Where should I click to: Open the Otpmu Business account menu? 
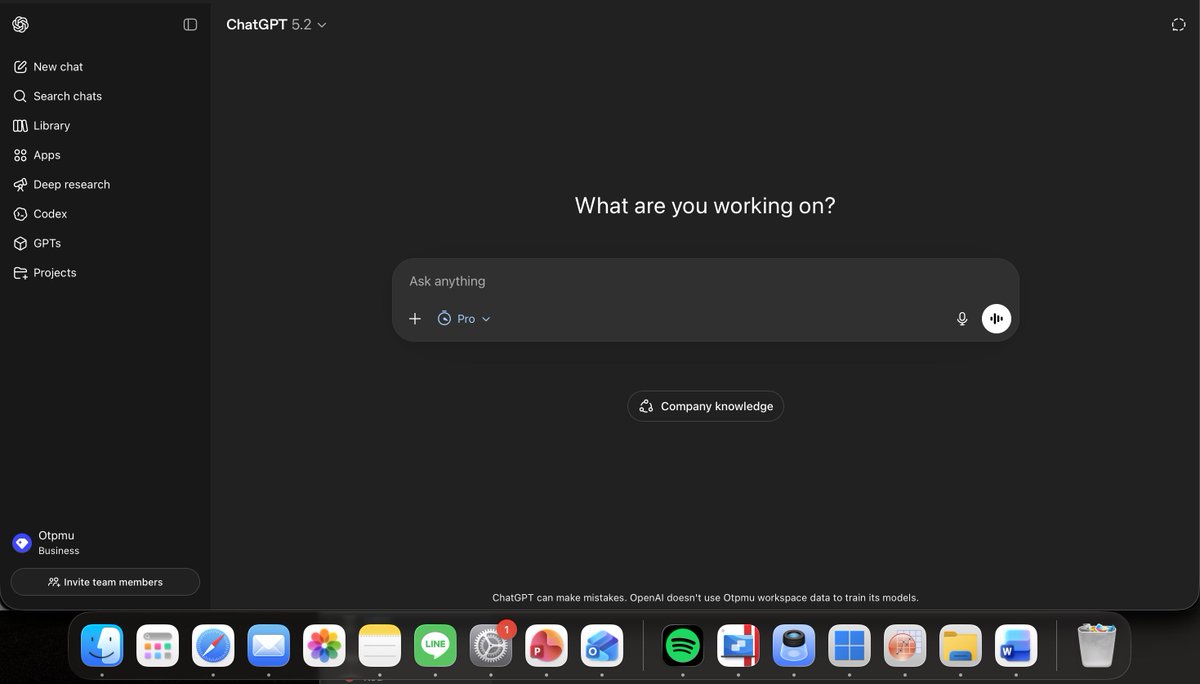pos(105,543)
